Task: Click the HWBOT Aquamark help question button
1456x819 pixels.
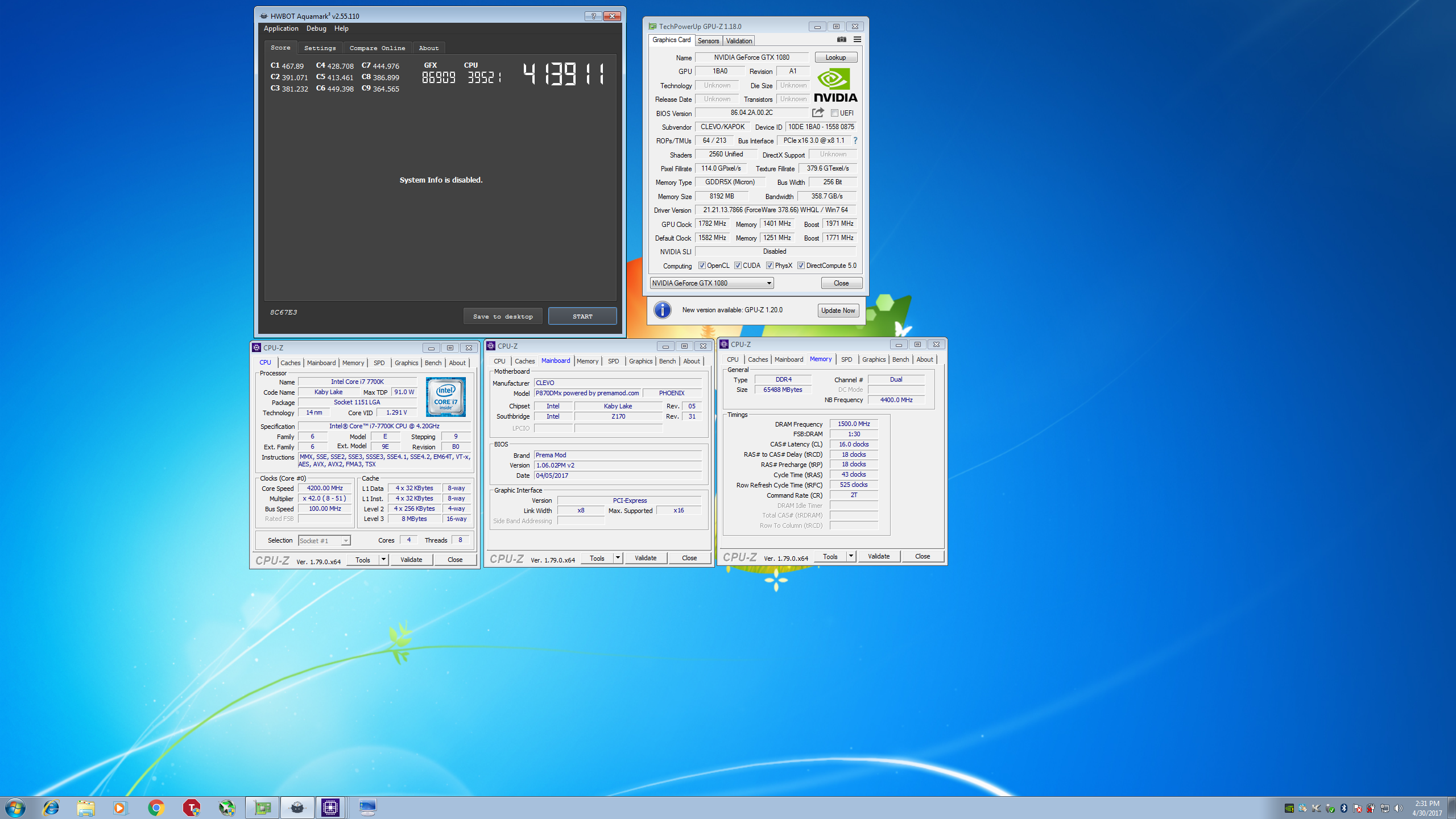Action: (593, 16)
